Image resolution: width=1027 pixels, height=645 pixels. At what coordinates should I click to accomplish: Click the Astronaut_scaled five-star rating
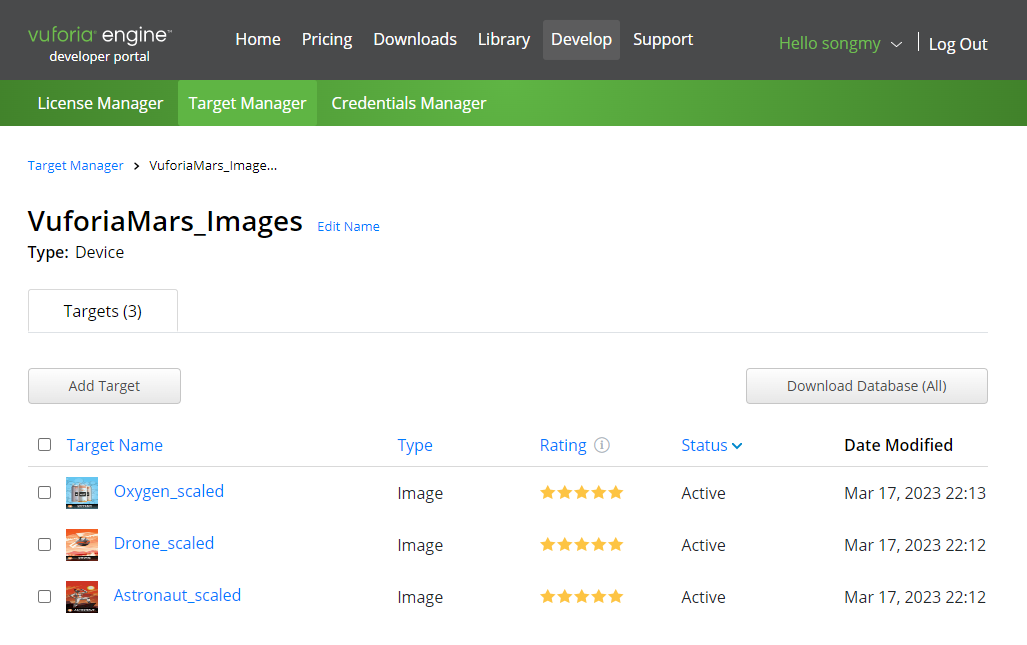click(x=581, y=597)
